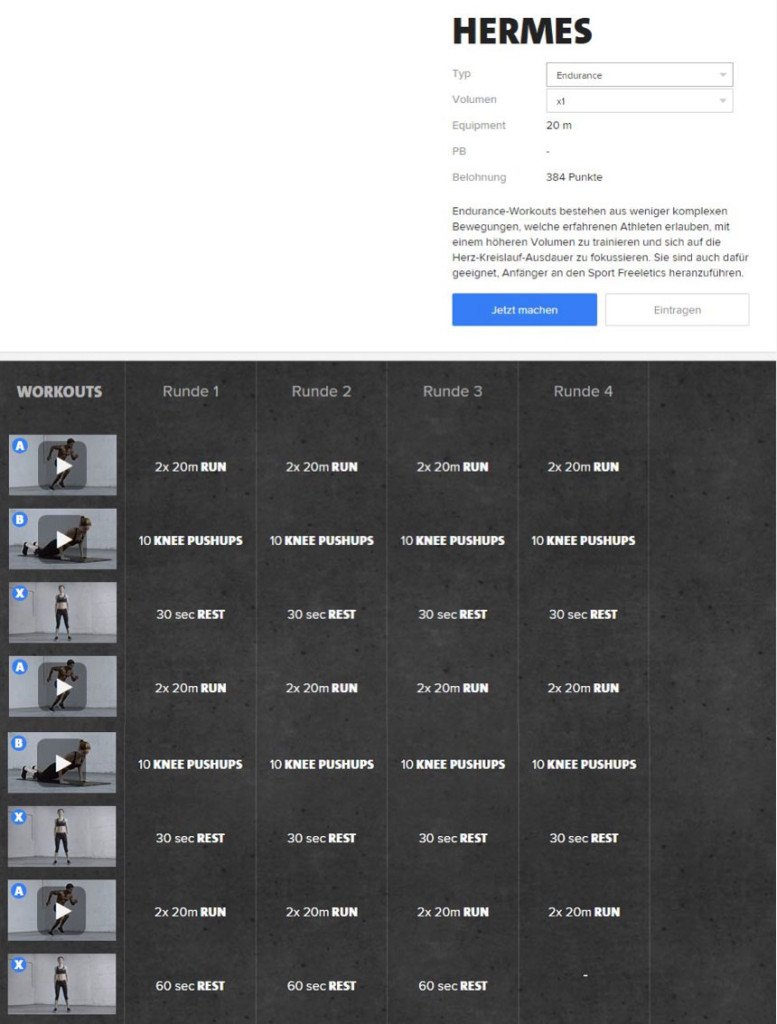
Task: Click the X badge on the 60 sec REST thumbnail
Action: click(x=20, y=965)
